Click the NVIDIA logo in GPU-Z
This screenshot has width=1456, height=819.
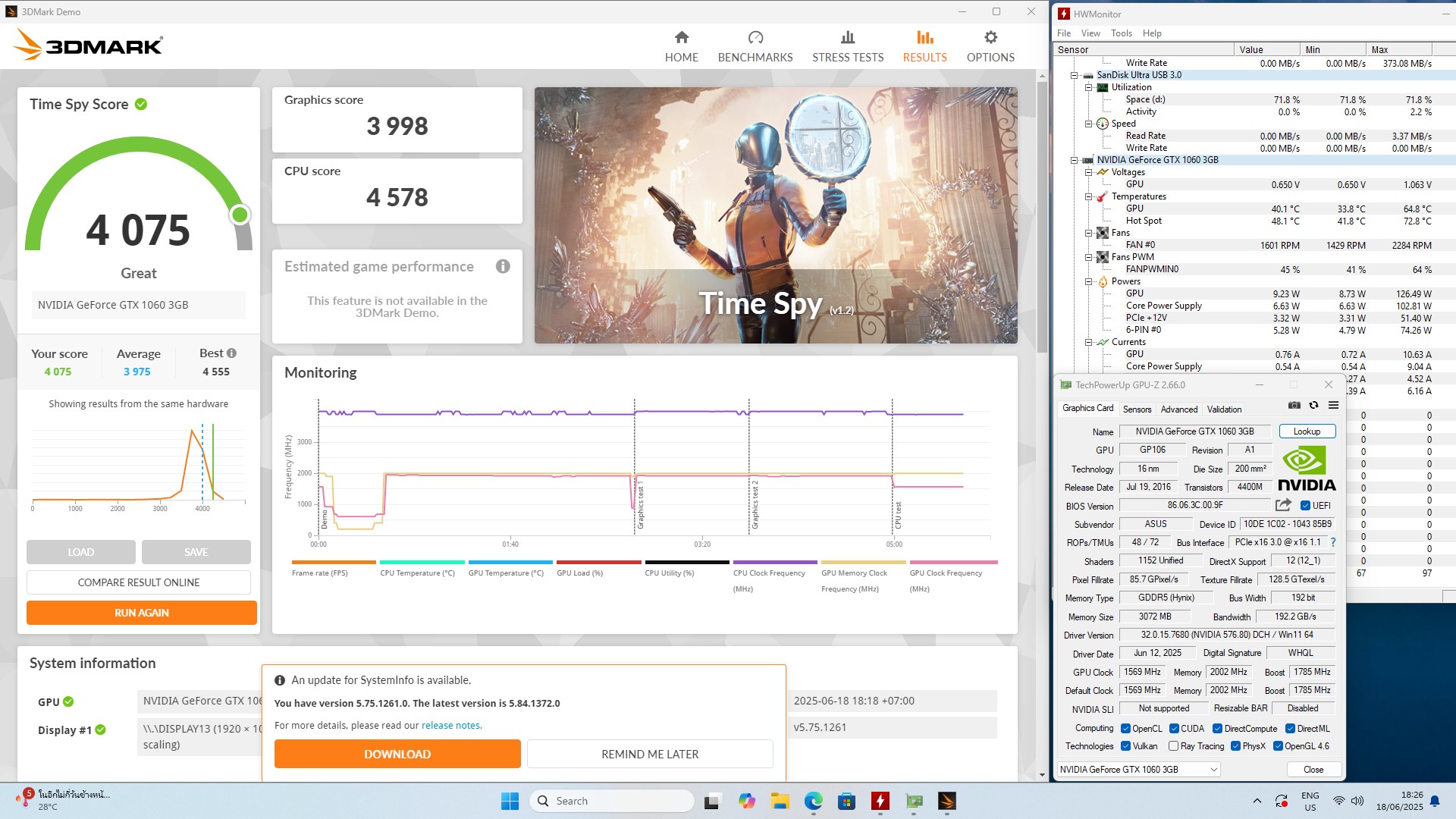coord(1307,469)
